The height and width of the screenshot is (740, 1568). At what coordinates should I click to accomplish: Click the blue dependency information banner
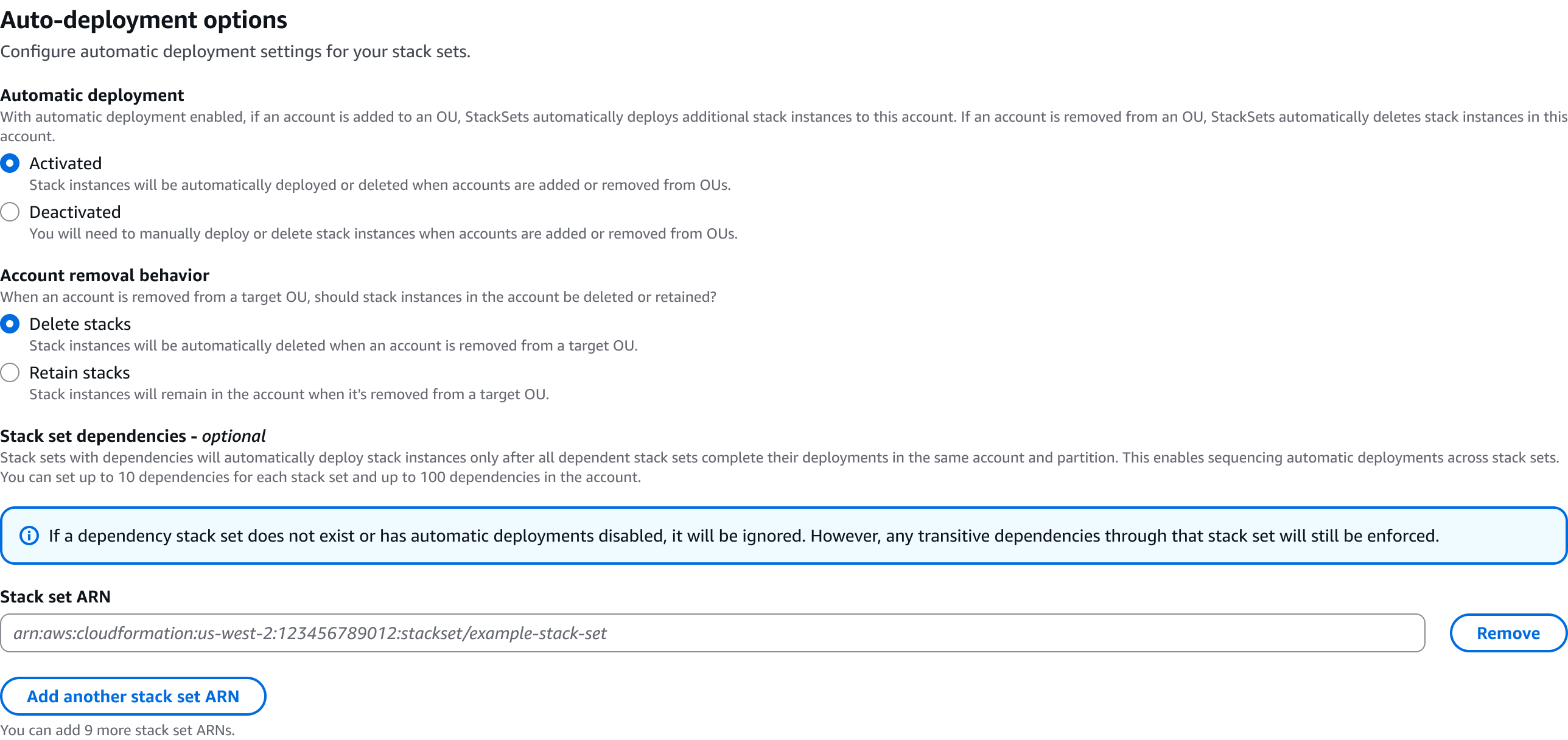pos(784,536)
